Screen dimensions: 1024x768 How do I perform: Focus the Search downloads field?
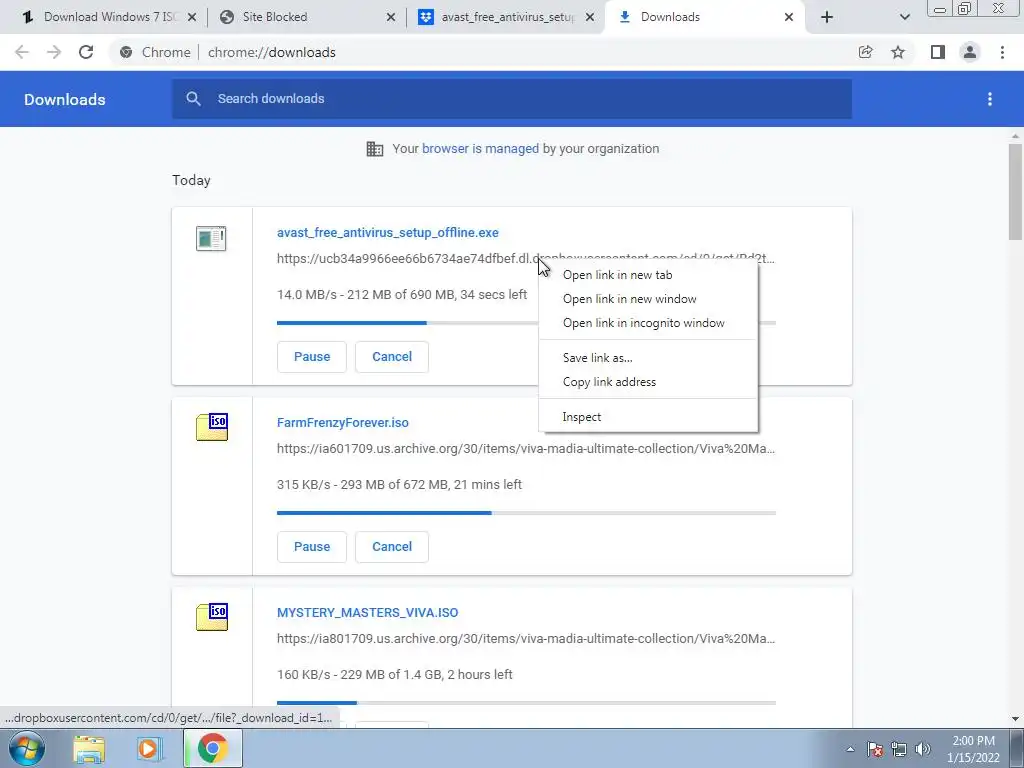pyautogui.click(x=512, y=99)
